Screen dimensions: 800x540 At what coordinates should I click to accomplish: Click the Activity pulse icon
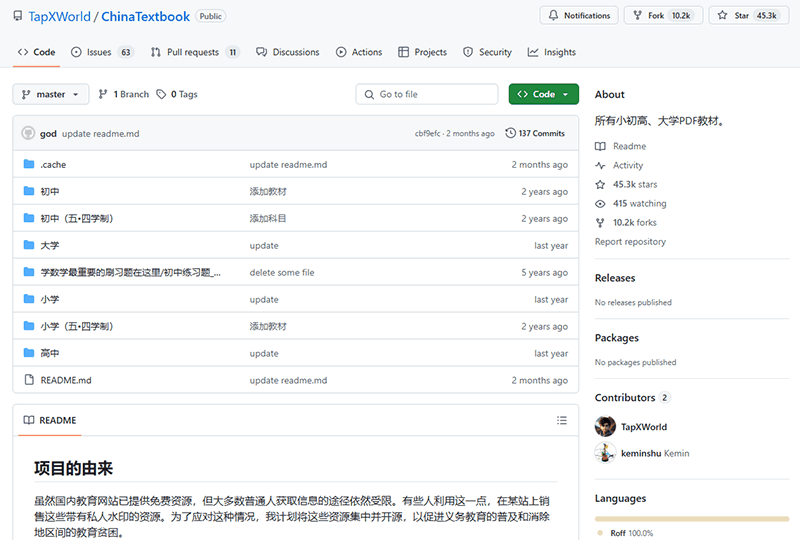(x=600, y=165)
